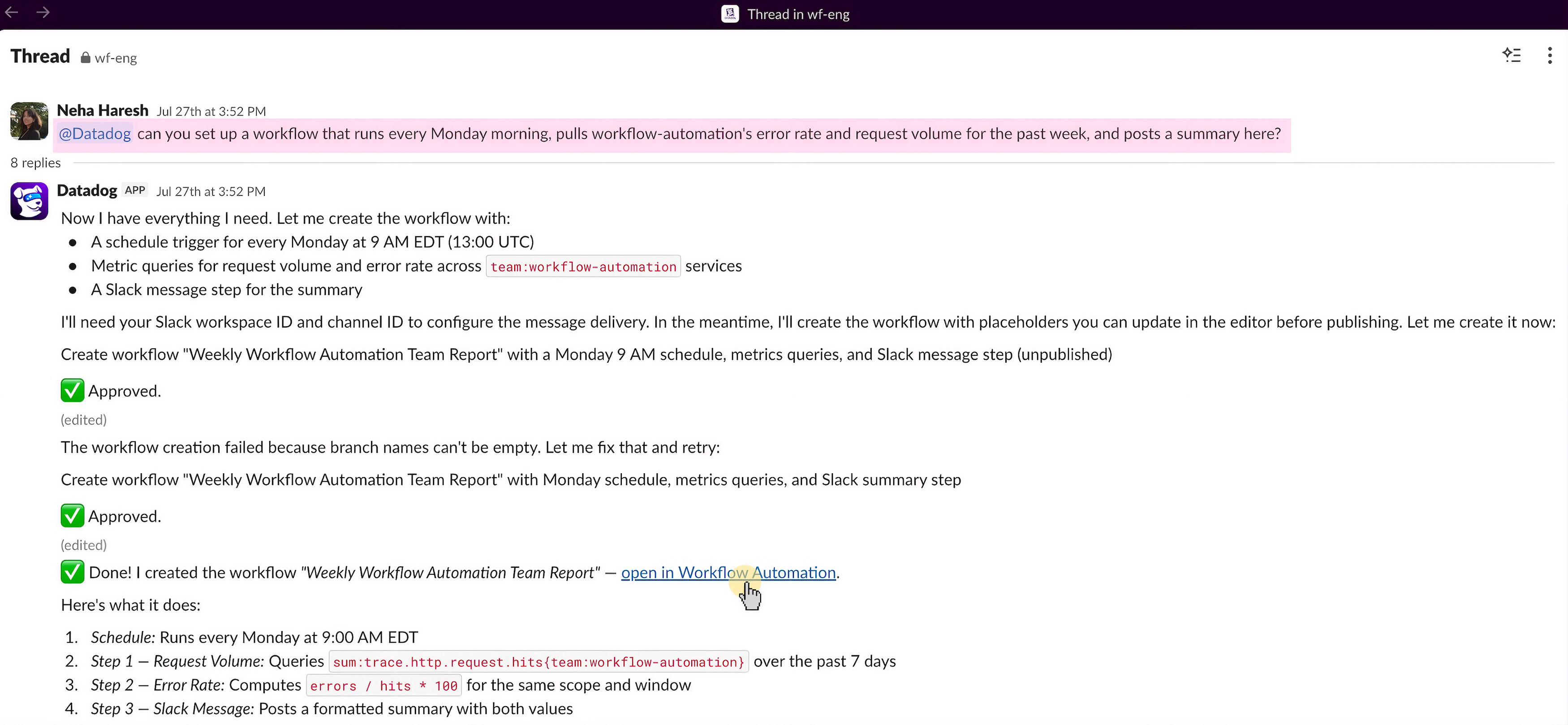Click the sum:trace.http.request.hits code snippet
This screenshot has height=725, width=1568.
click(538, 662)
